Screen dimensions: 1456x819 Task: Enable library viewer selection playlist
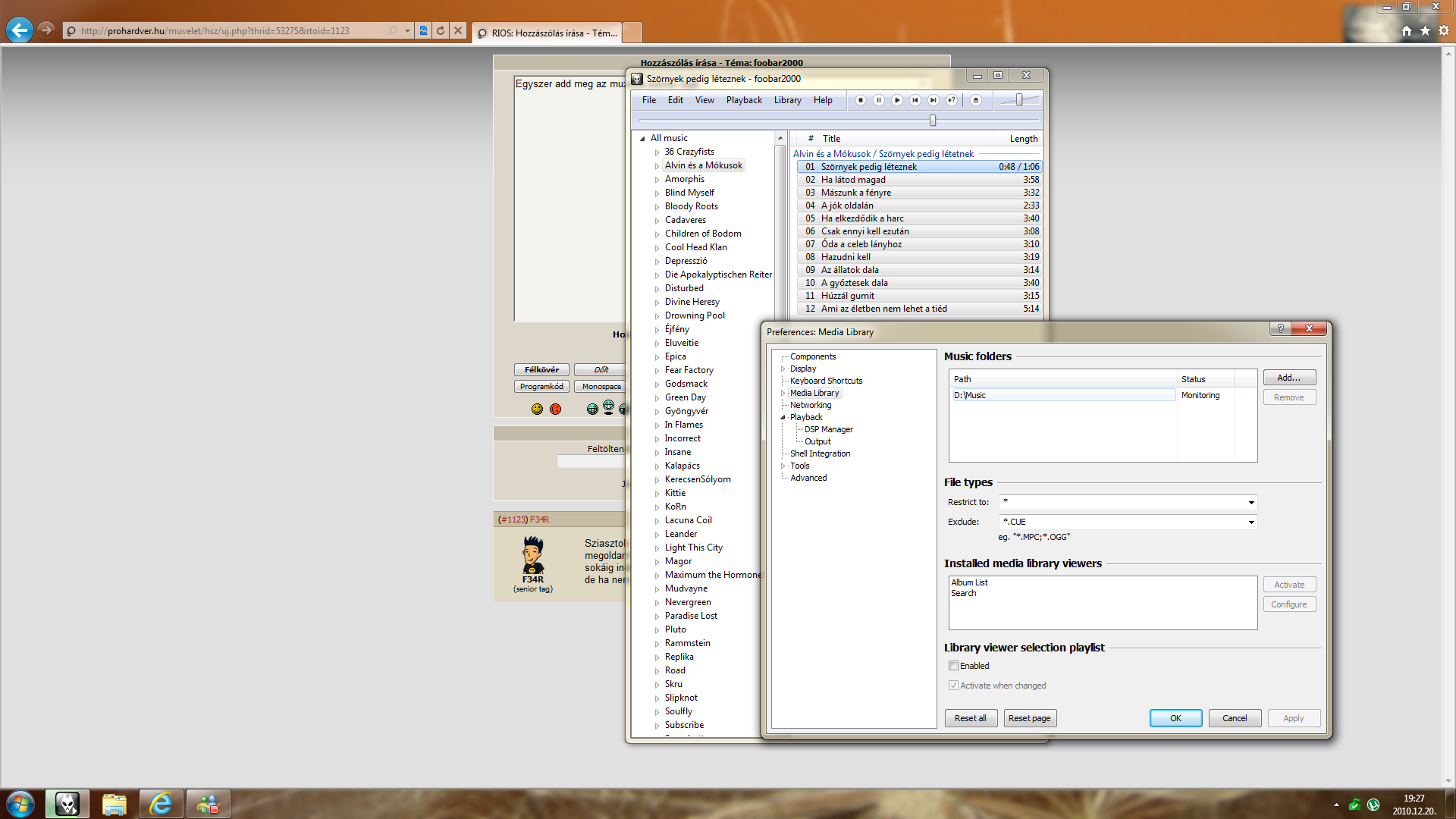(953, 666)
